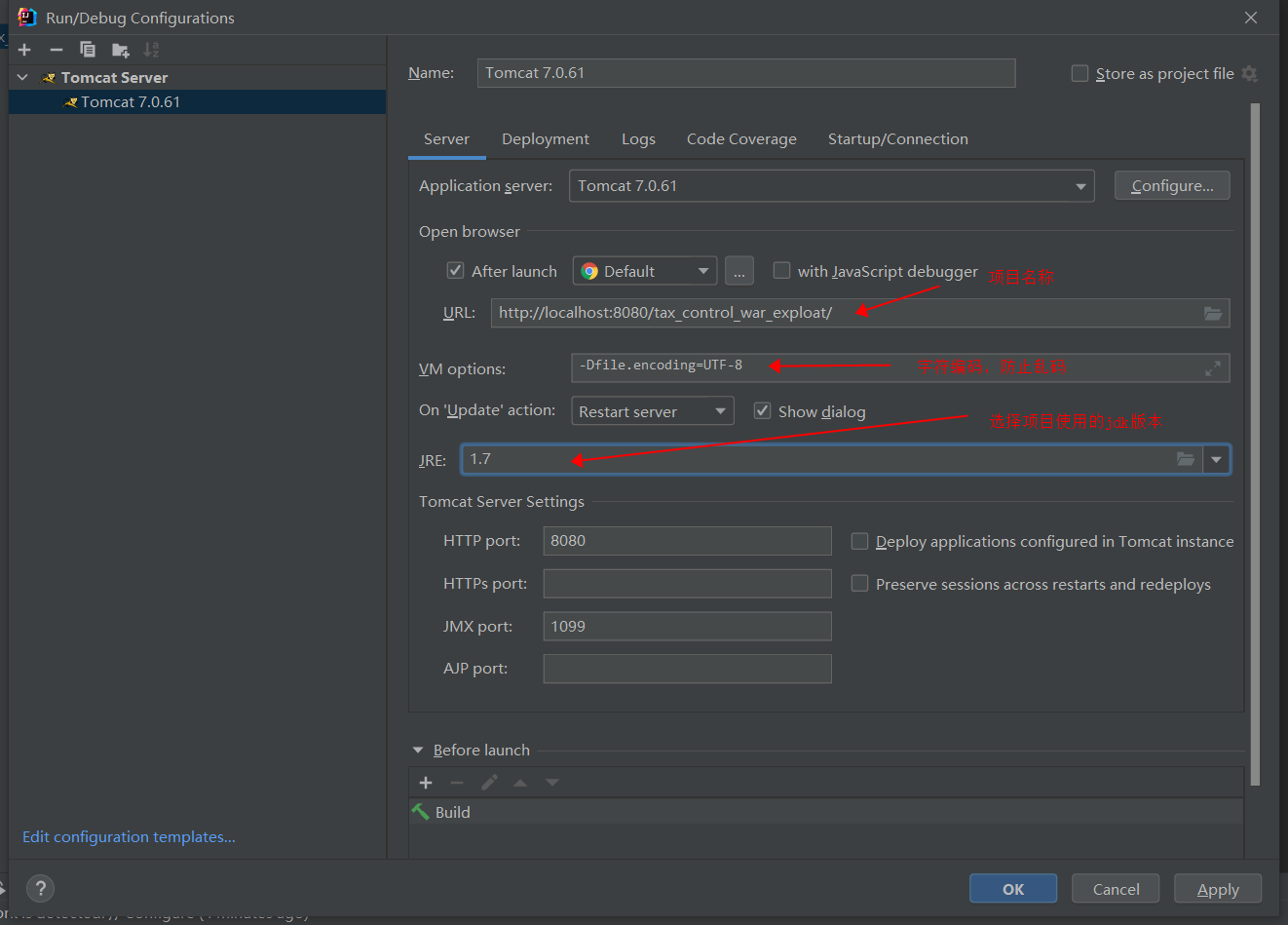Open the On 'Update' action dropdown
1288x925 pixels.
point(653,411)
